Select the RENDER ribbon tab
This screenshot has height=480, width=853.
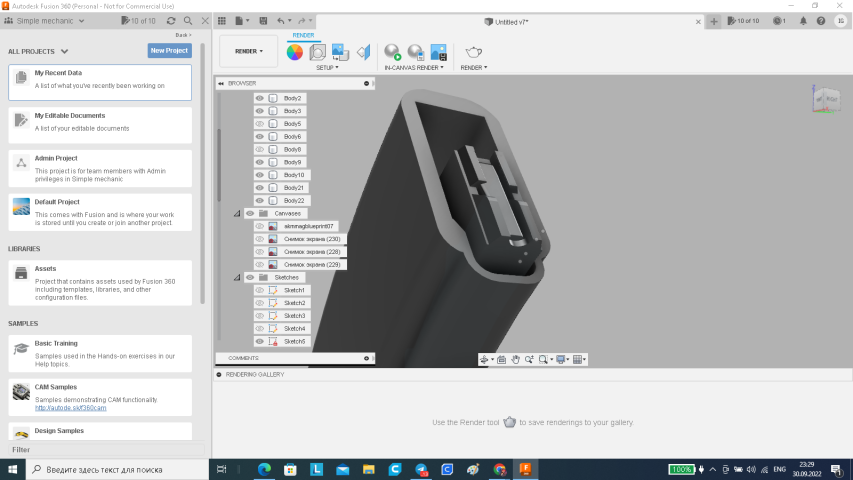pyautogui.click(x=303, y=35)
